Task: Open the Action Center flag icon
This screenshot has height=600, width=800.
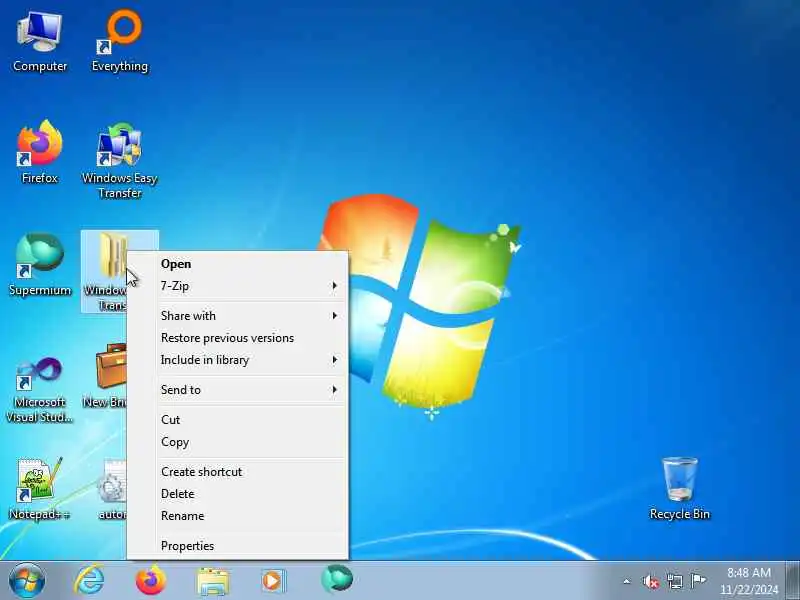Action: pyautogui.click(x=698, y=581)
